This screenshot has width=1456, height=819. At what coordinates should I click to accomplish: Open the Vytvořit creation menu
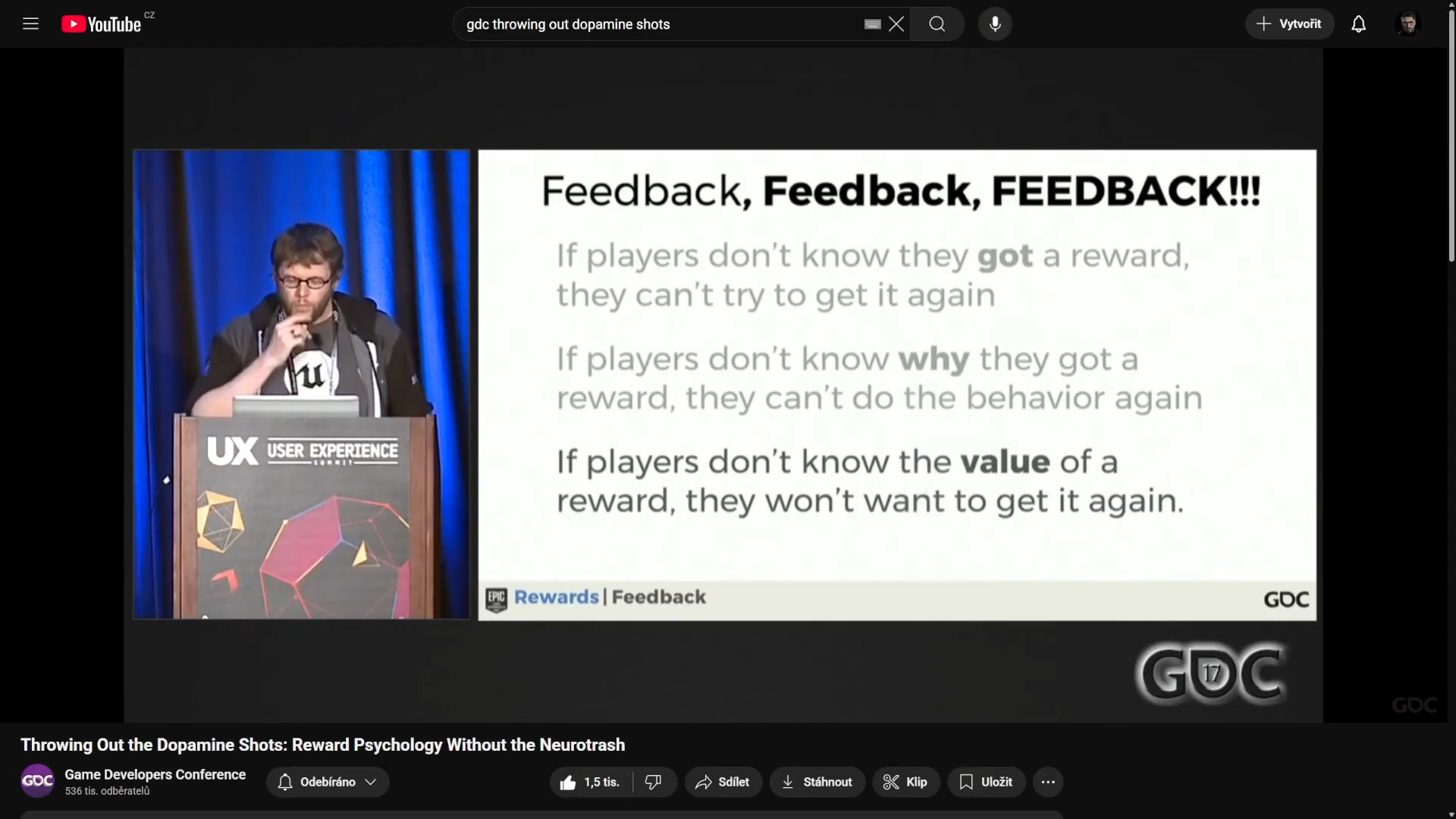(x=1289, y=24)
